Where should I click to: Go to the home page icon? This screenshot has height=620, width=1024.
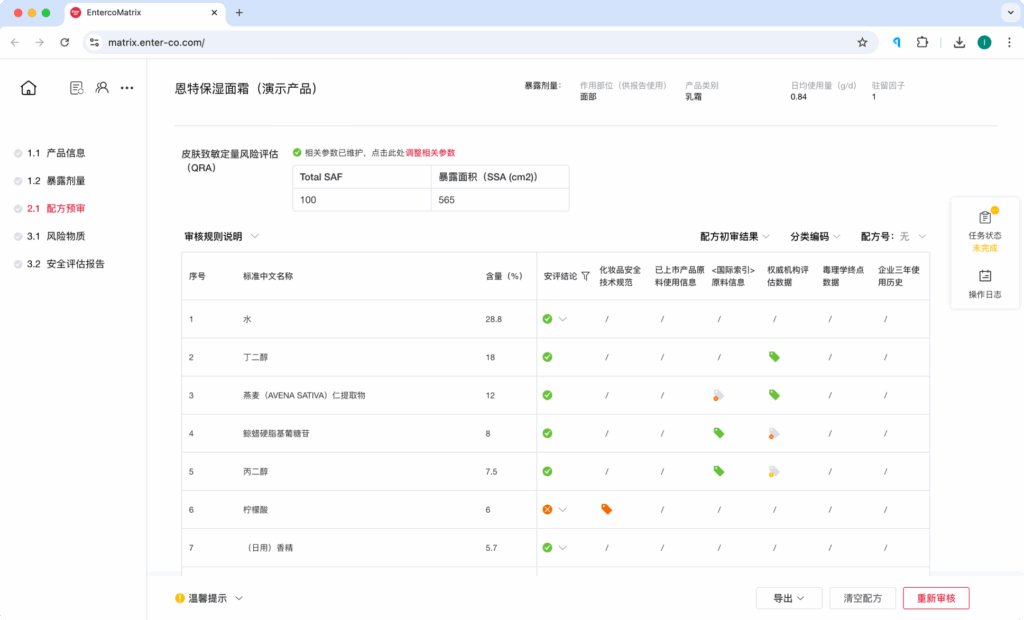pyautogui.click(x=28, y=88)
